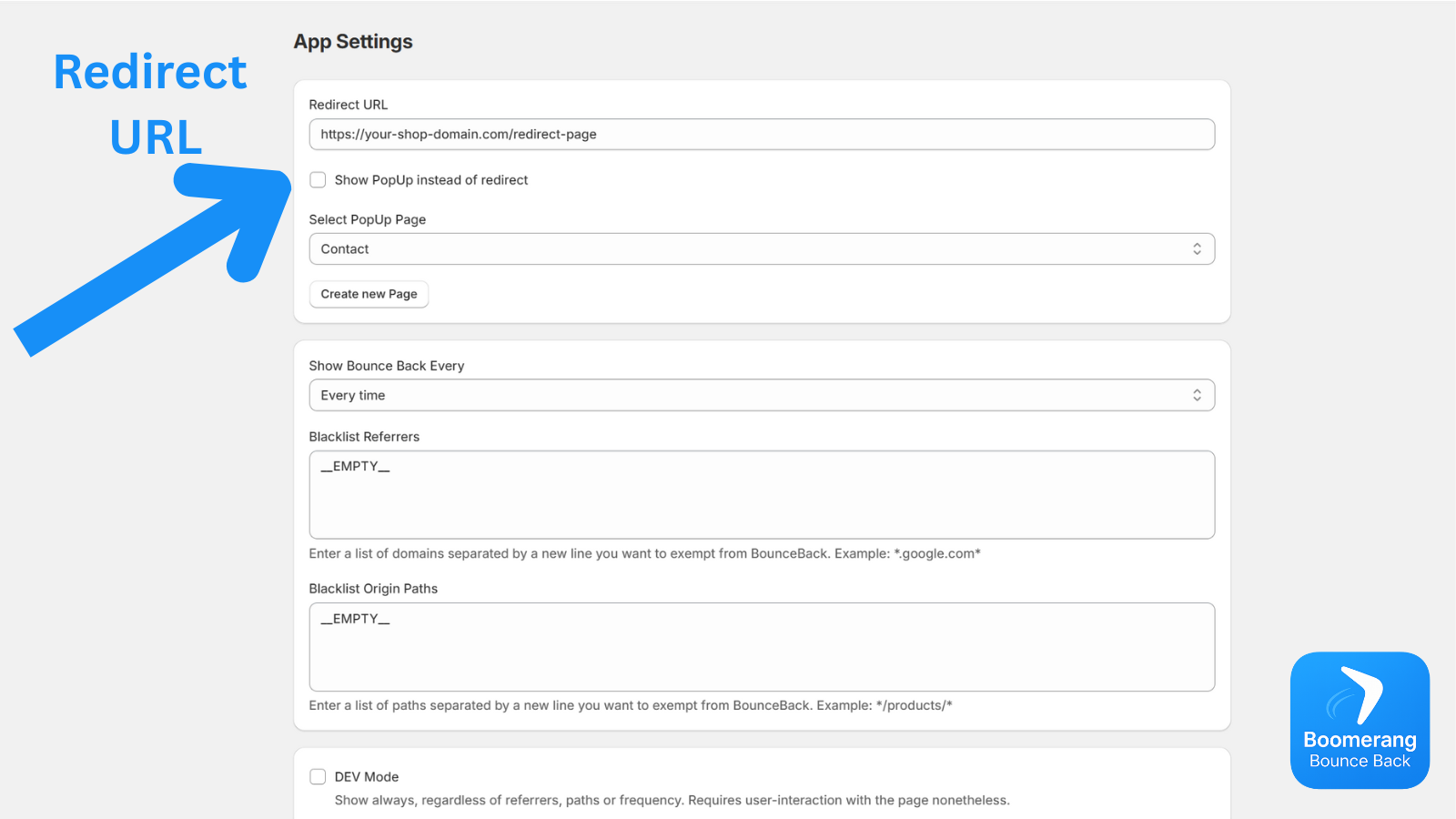Click the DEV Mode description text

[x=672, y=800]
